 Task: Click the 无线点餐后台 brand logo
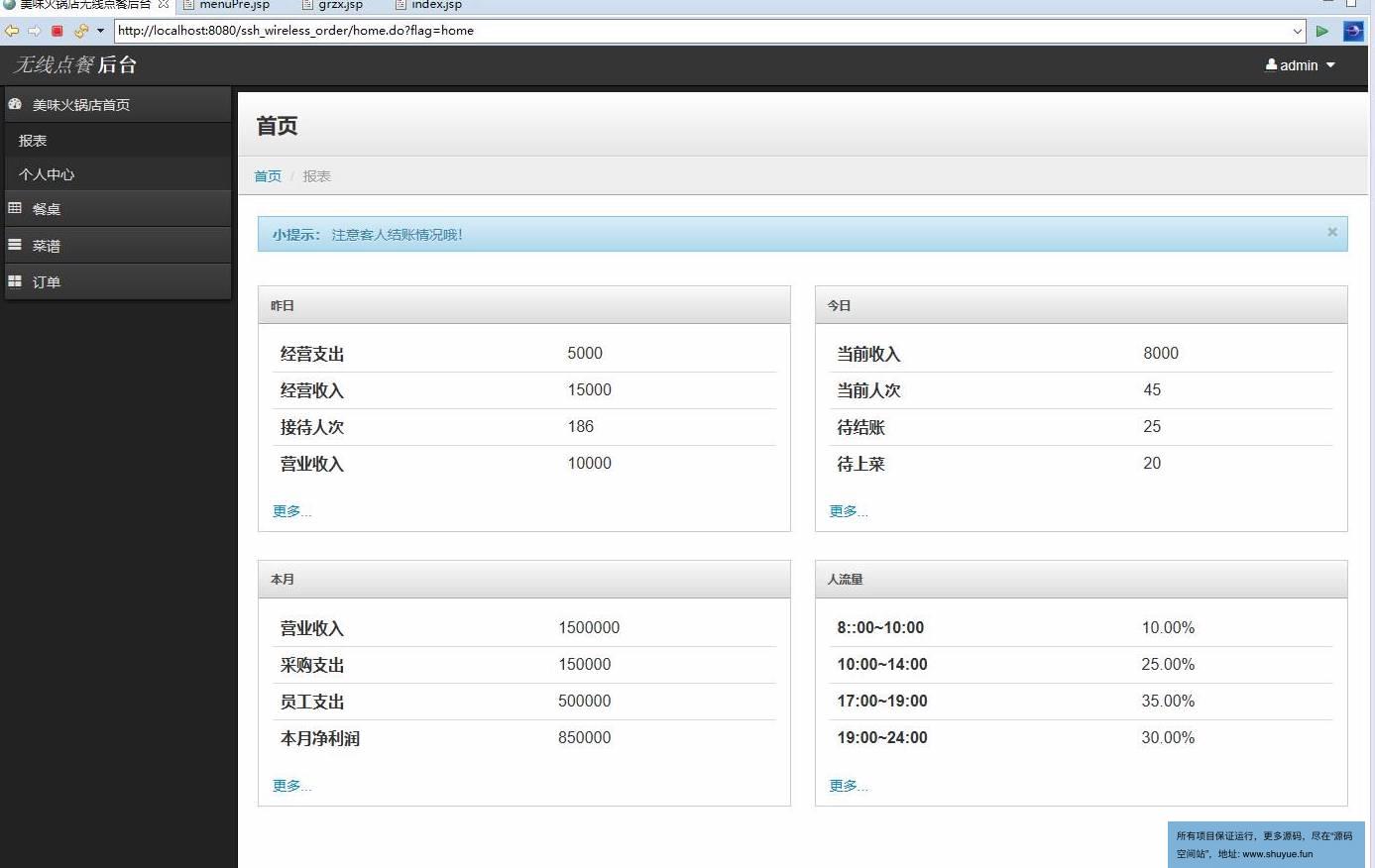(75, 65)
